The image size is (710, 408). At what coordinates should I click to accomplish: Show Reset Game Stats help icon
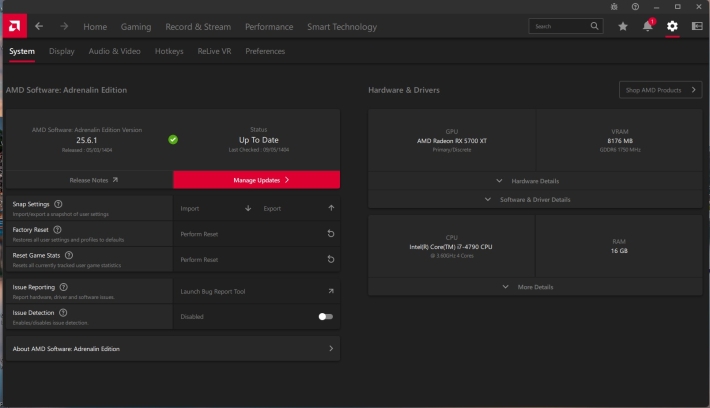coord(69,255)
